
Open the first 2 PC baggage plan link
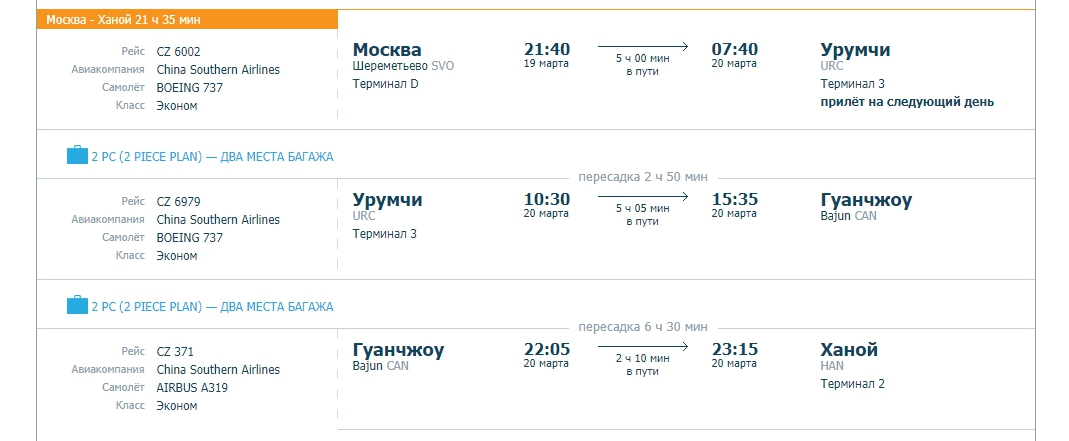[212, 157]
